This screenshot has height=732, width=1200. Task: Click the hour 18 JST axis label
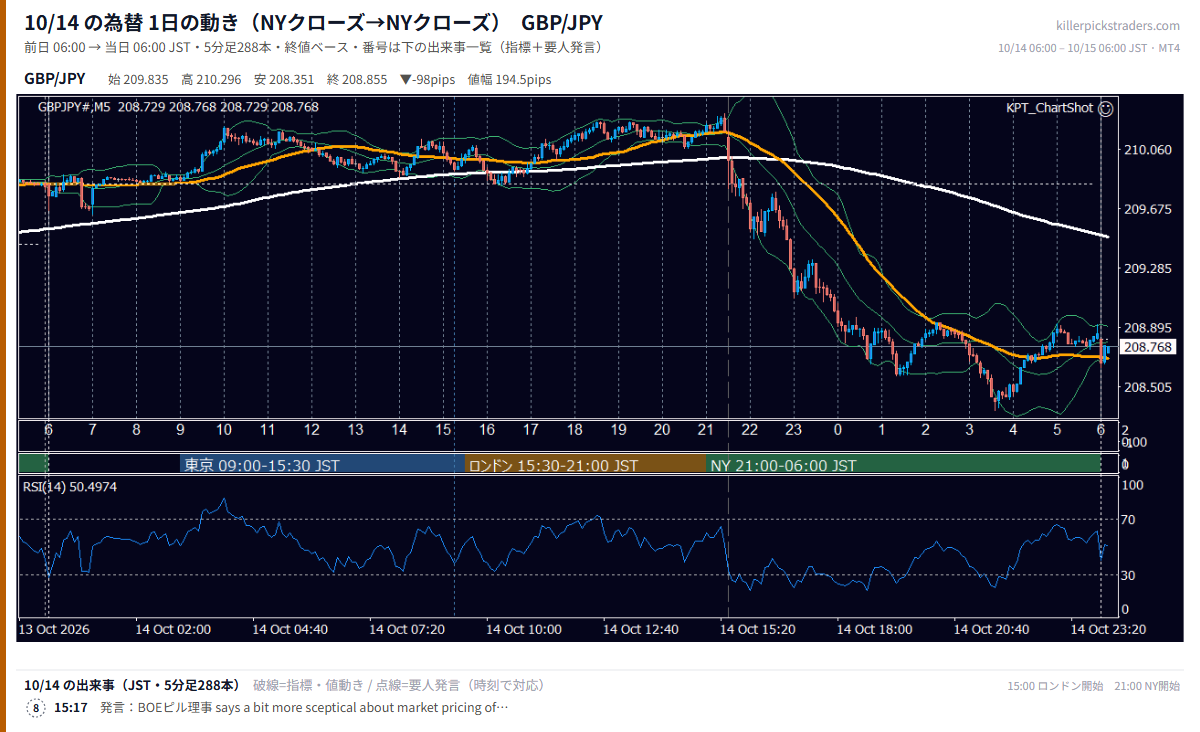click(575, 429)
